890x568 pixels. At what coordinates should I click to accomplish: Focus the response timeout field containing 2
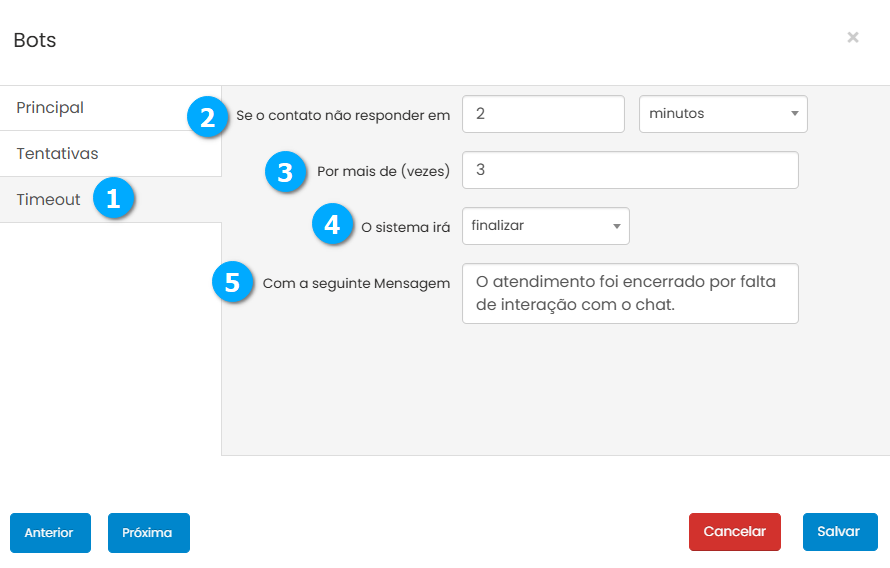point(543,114)
